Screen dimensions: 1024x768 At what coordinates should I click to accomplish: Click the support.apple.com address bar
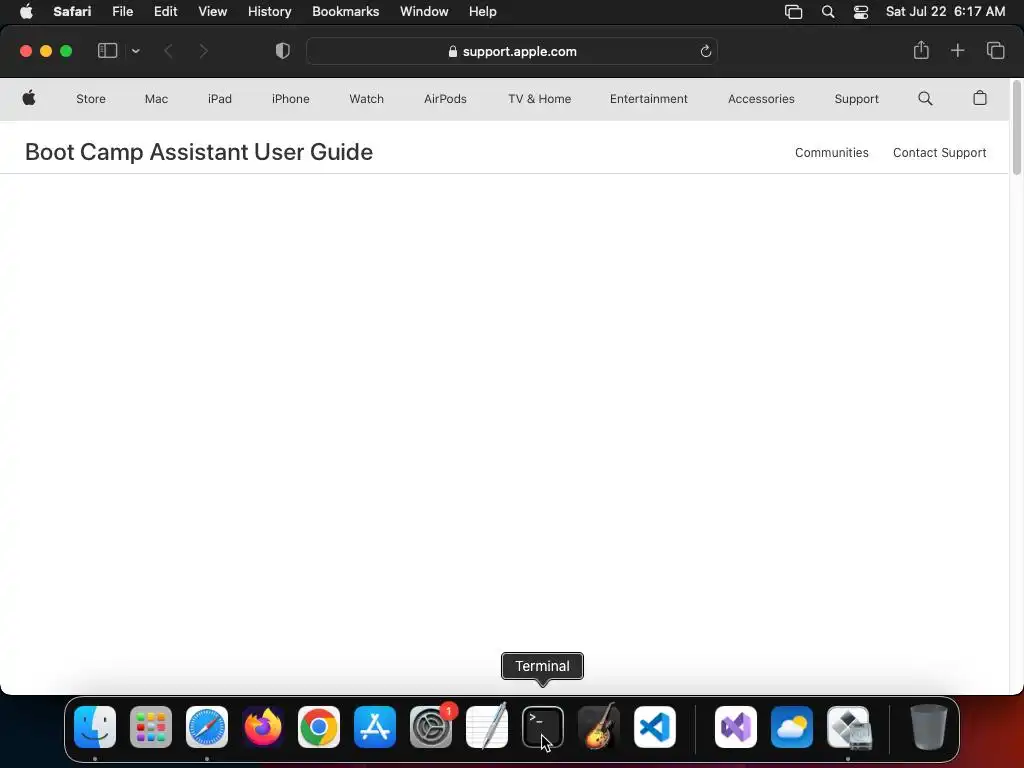[x=512, y=51]
